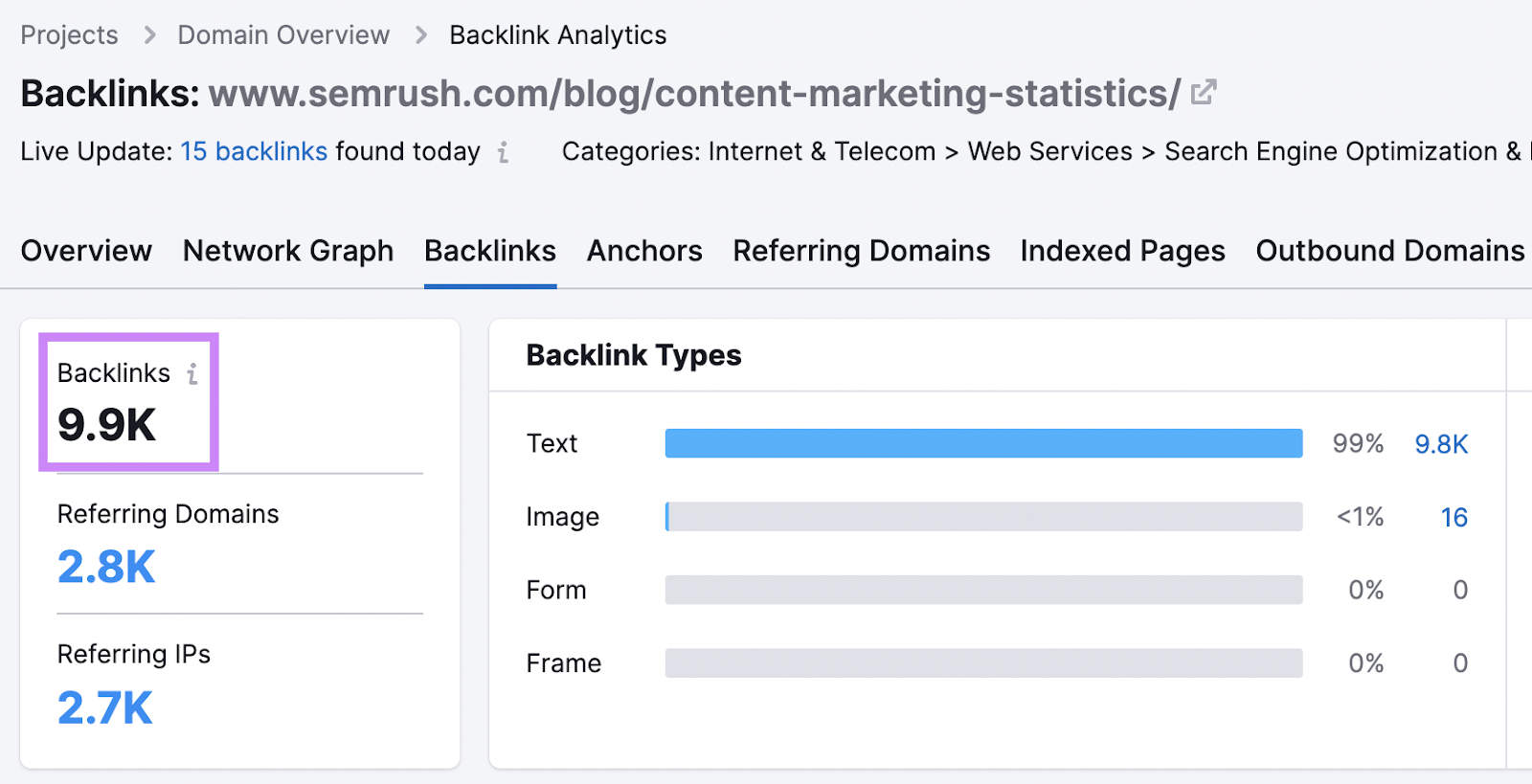Click the chevron after Domain Overview breadcrumb
1532x784 pixels.
tap(421, 35)
